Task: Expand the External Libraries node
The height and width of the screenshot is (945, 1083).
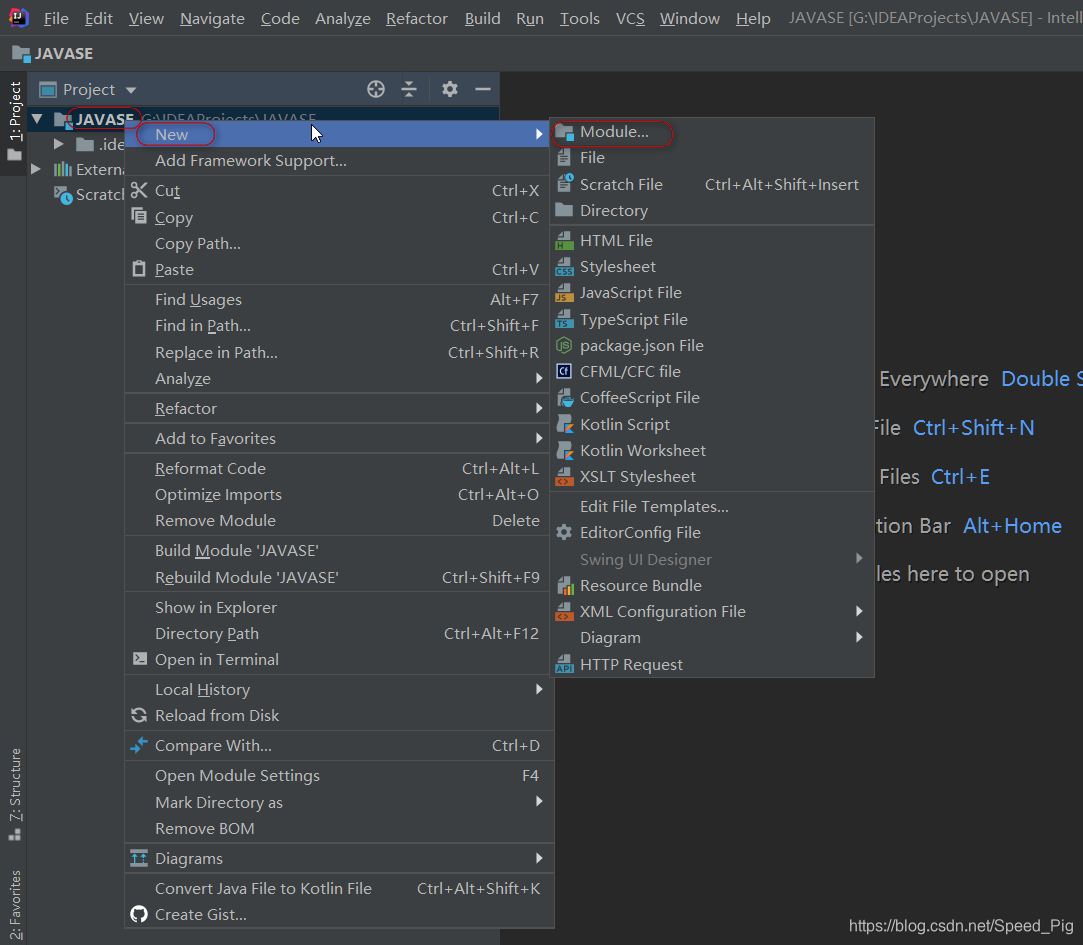Action: (36, 169)
